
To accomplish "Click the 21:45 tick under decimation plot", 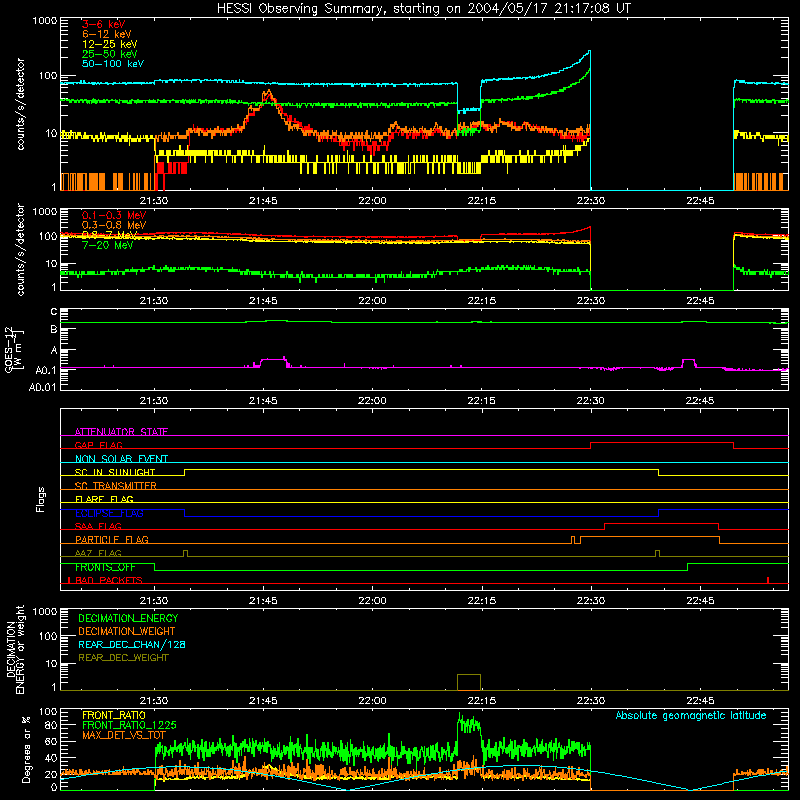I will pos(263,701).
